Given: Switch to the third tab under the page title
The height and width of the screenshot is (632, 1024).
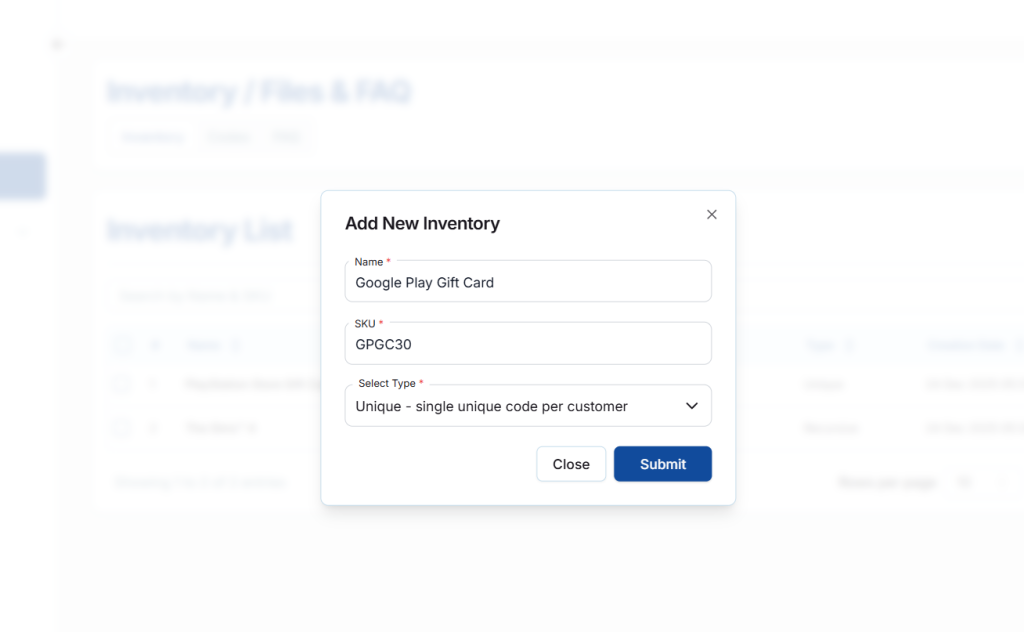Looking at the screenshot, I should tap(286, 137).
